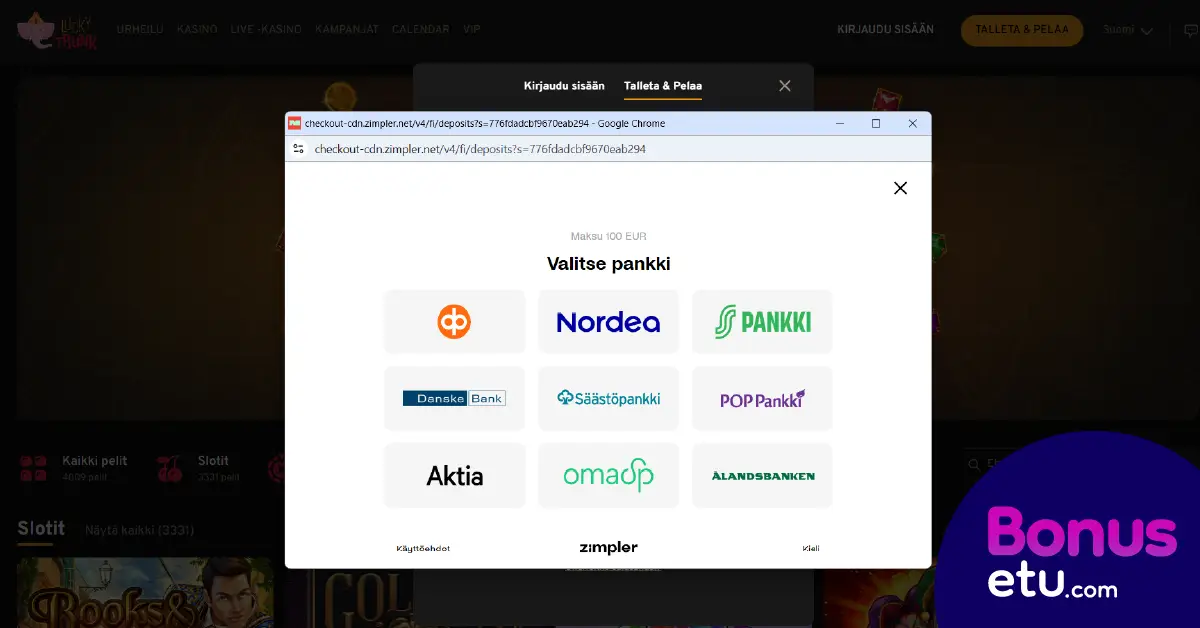Viewport: 1200px width, 628px height.
Task: Click the Valitse pankki heading
Action: pyautogui.click(x=608, y=264)
